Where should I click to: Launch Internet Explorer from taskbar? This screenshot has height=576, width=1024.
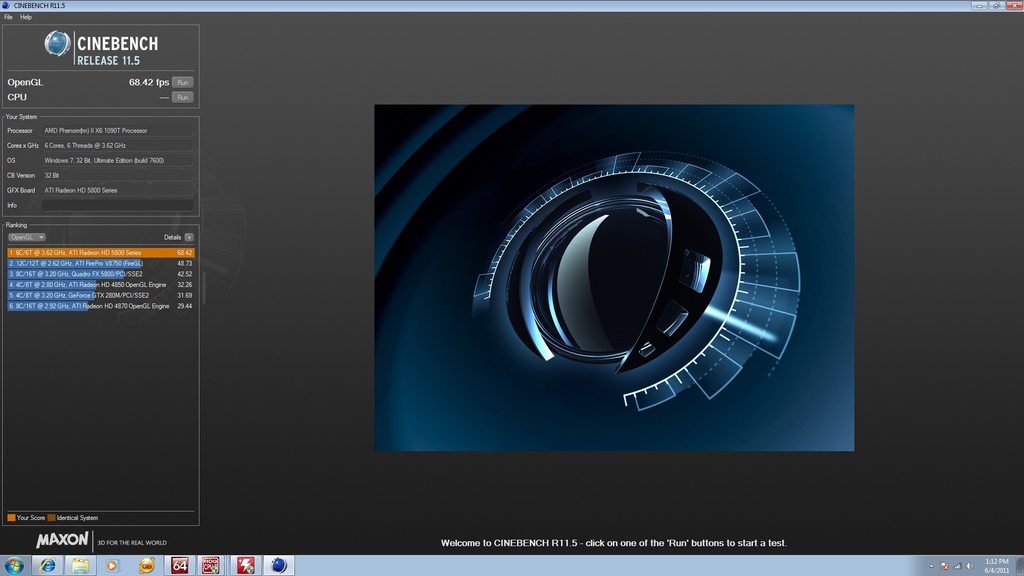pos(47,566)
